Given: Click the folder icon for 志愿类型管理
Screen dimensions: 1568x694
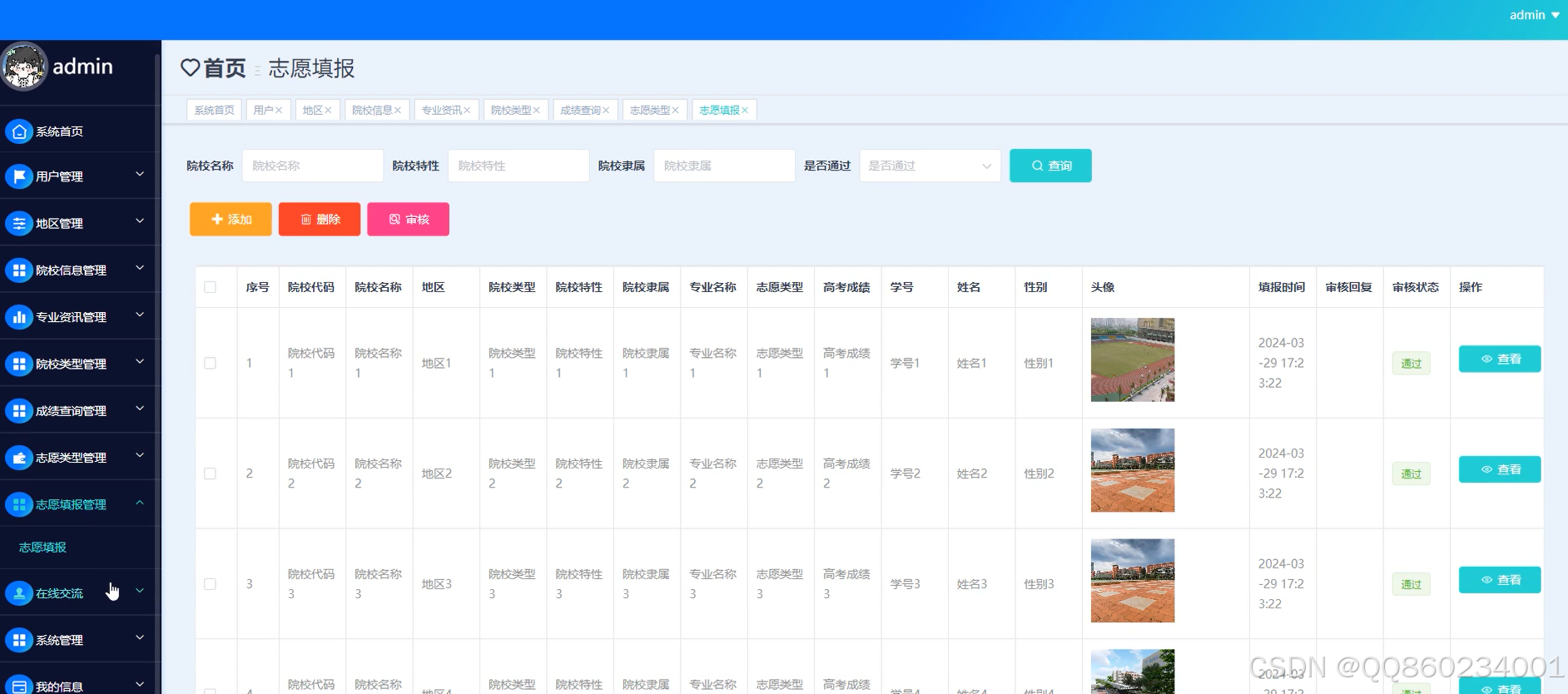Looking at the screenshot, I should (18, 458).
